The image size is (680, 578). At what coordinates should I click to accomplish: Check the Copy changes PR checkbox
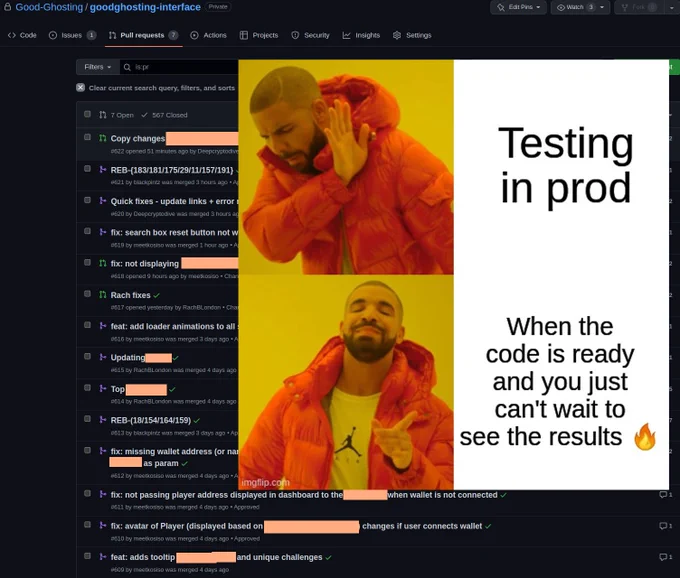(88, 137)
